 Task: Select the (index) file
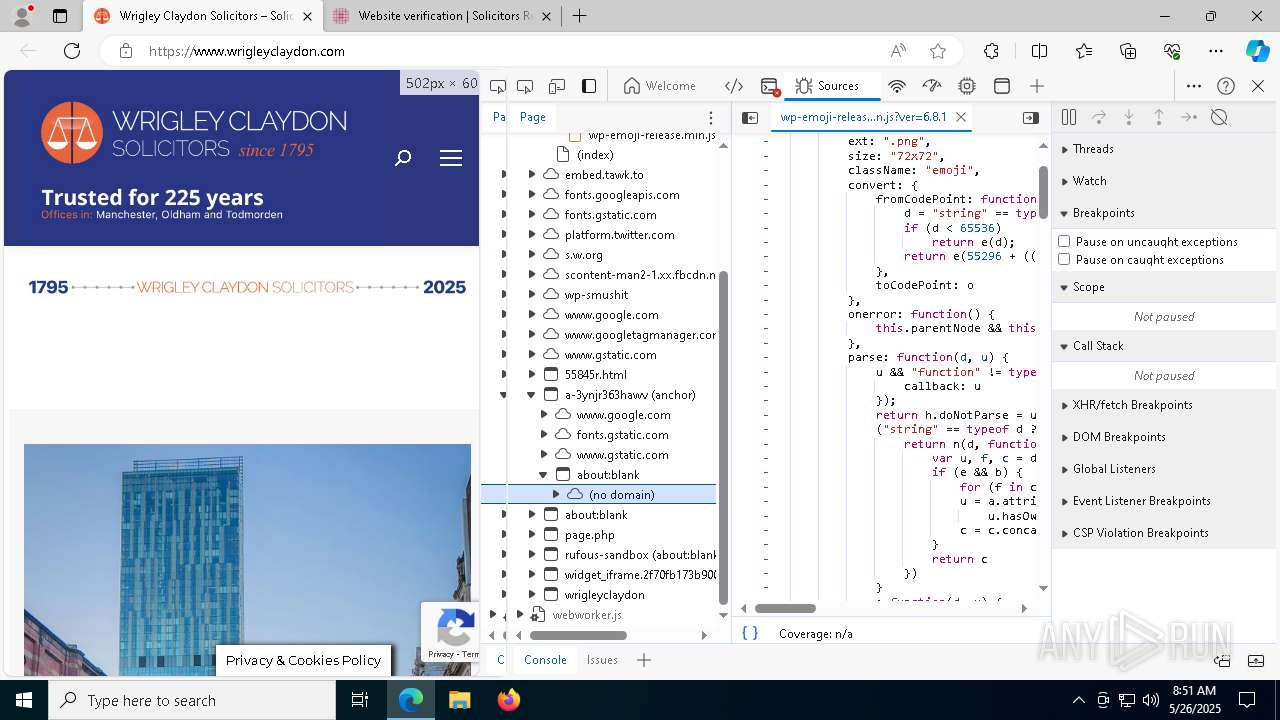click(x=595, y=155)
